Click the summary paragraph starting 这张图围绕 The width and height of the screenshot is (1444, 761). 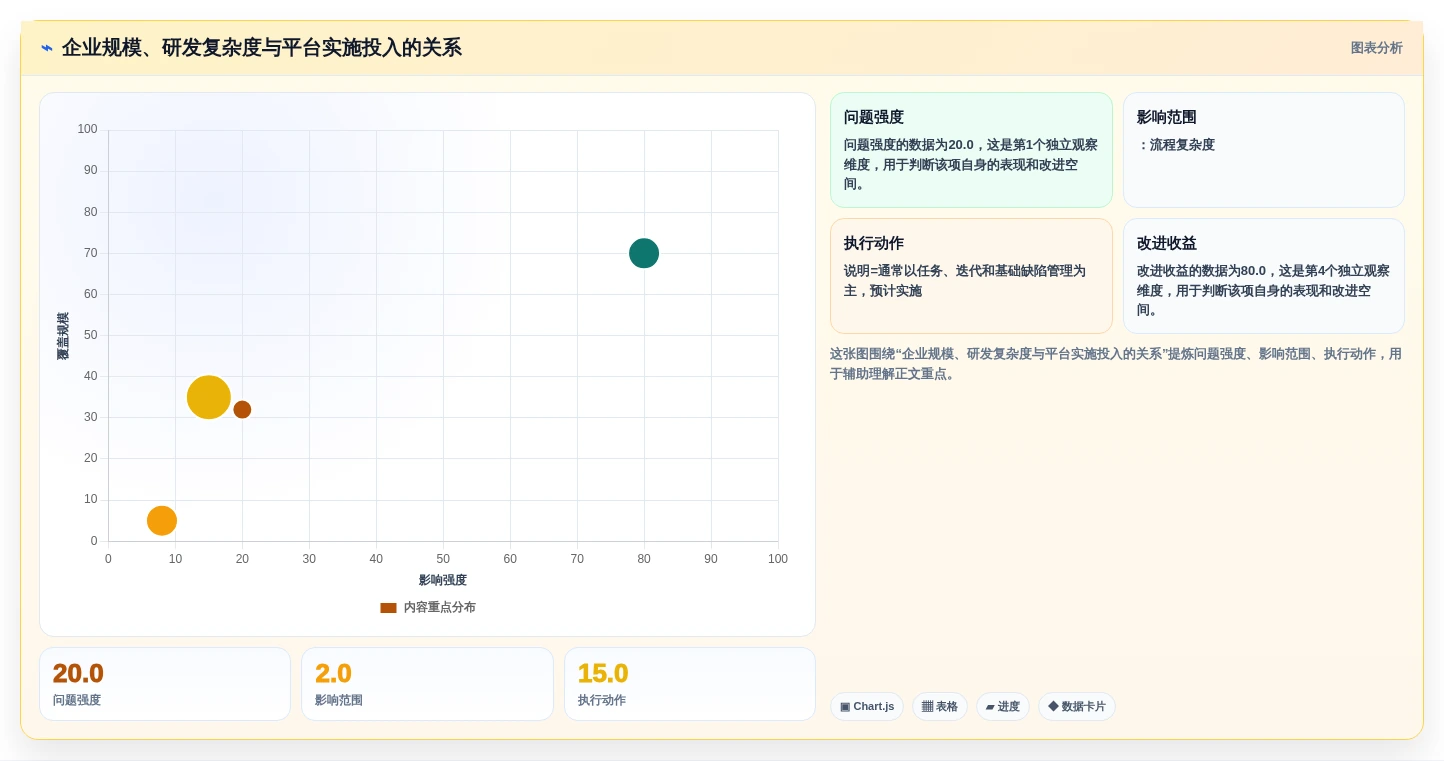click(x=1116, y=364)
